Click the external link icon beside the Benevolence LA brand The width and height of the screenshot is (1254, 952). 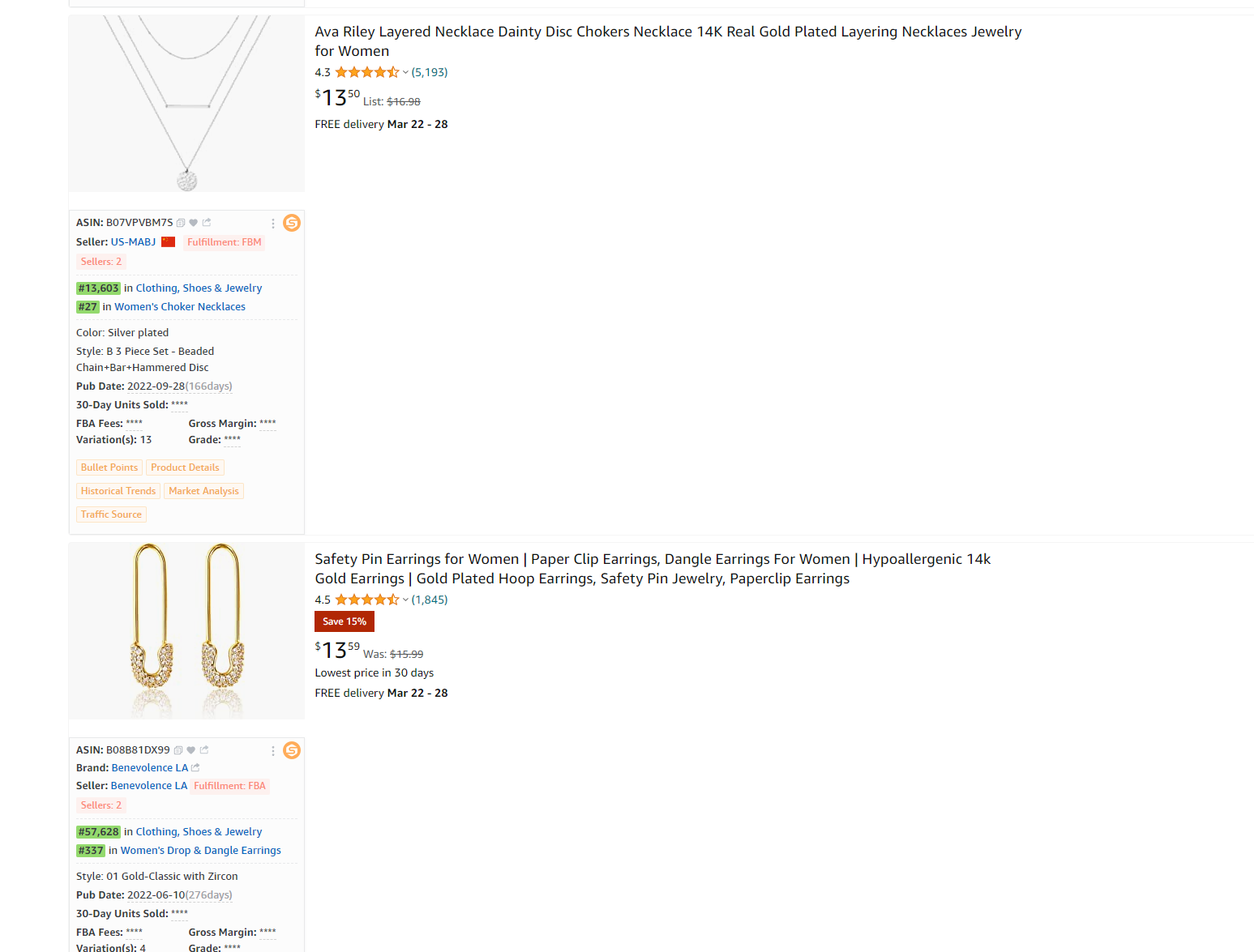tap(195, 768)
